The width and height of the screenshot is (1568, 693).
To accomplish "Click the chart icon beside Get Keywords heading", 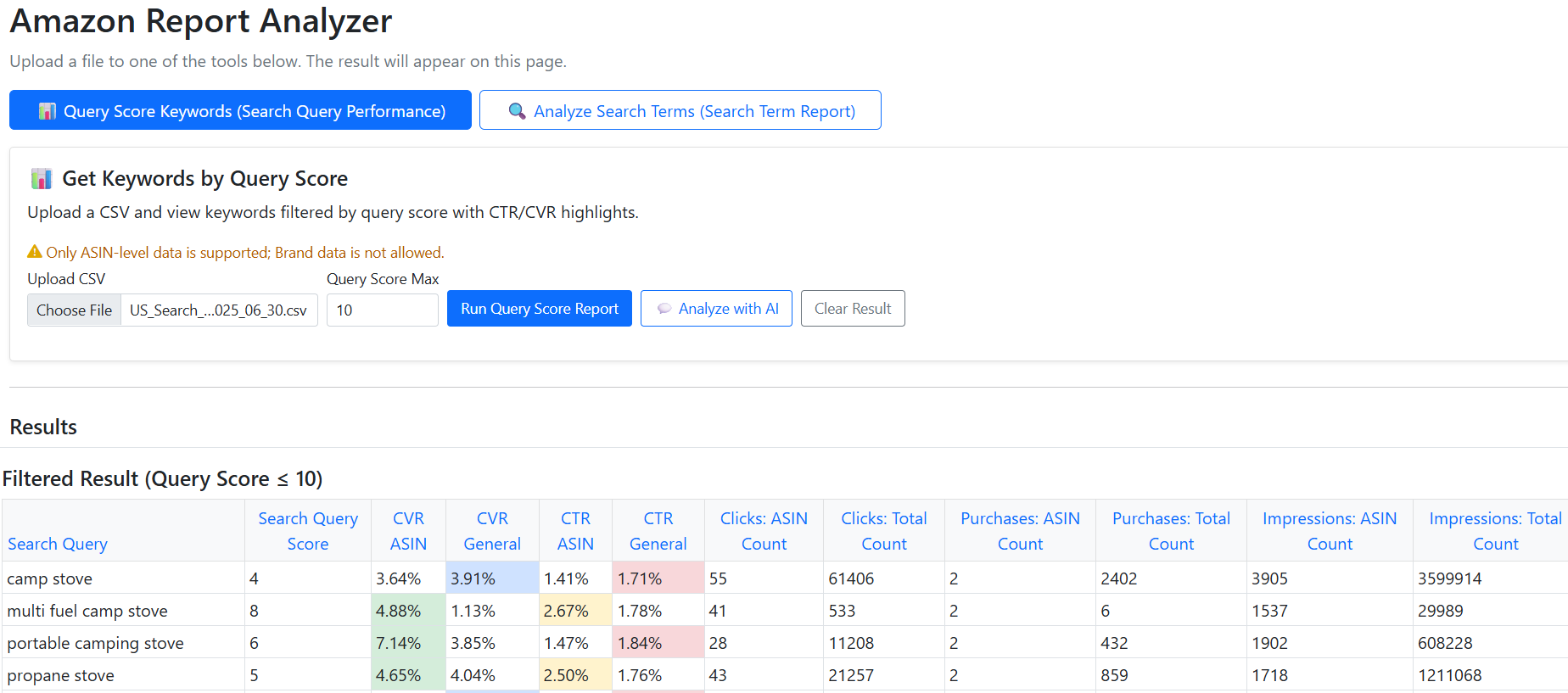I will (x=42, y=178).
